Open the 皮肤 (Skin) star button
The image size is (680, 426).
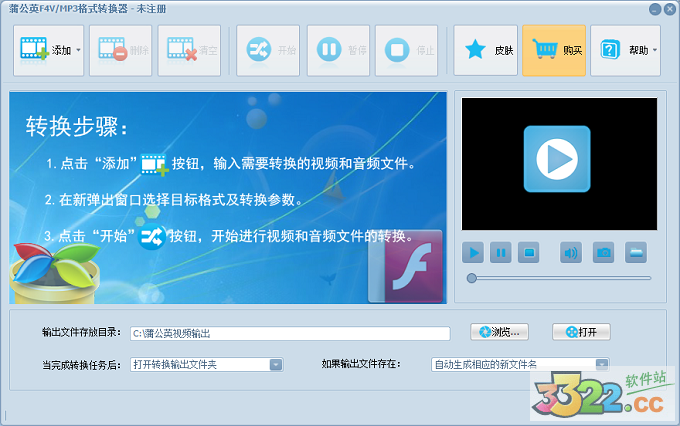[x=486, y=50]
